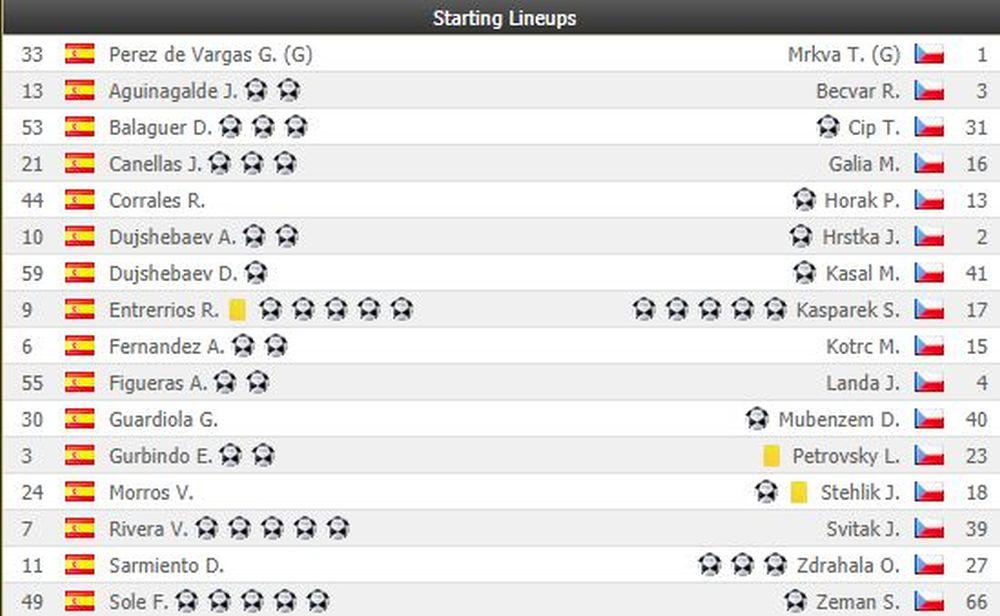
Task: Open player Kasparek S. profile
Action: click(848, 310)
